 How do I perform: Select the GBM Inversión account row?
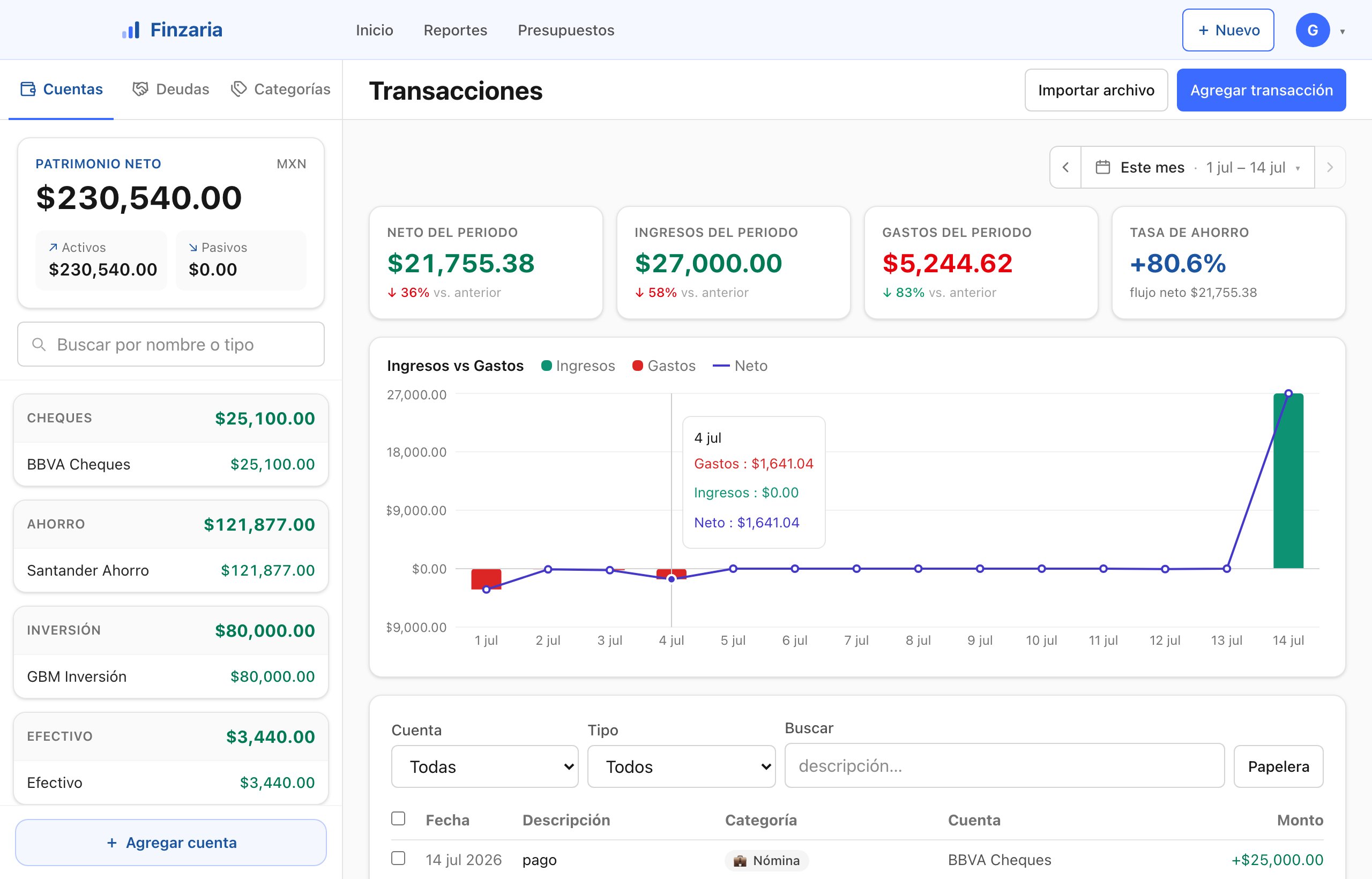(170, 676)
